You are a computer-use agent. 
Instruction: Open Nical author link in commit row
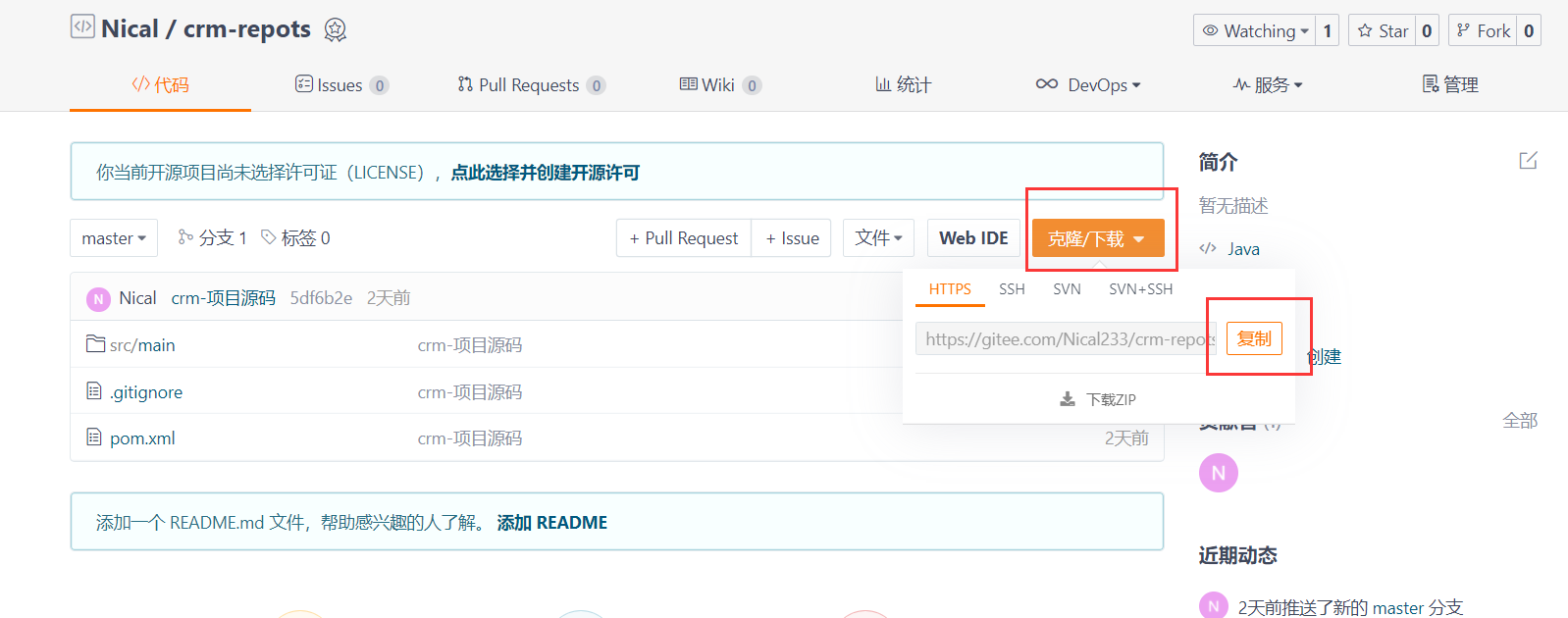pos(137,298)
